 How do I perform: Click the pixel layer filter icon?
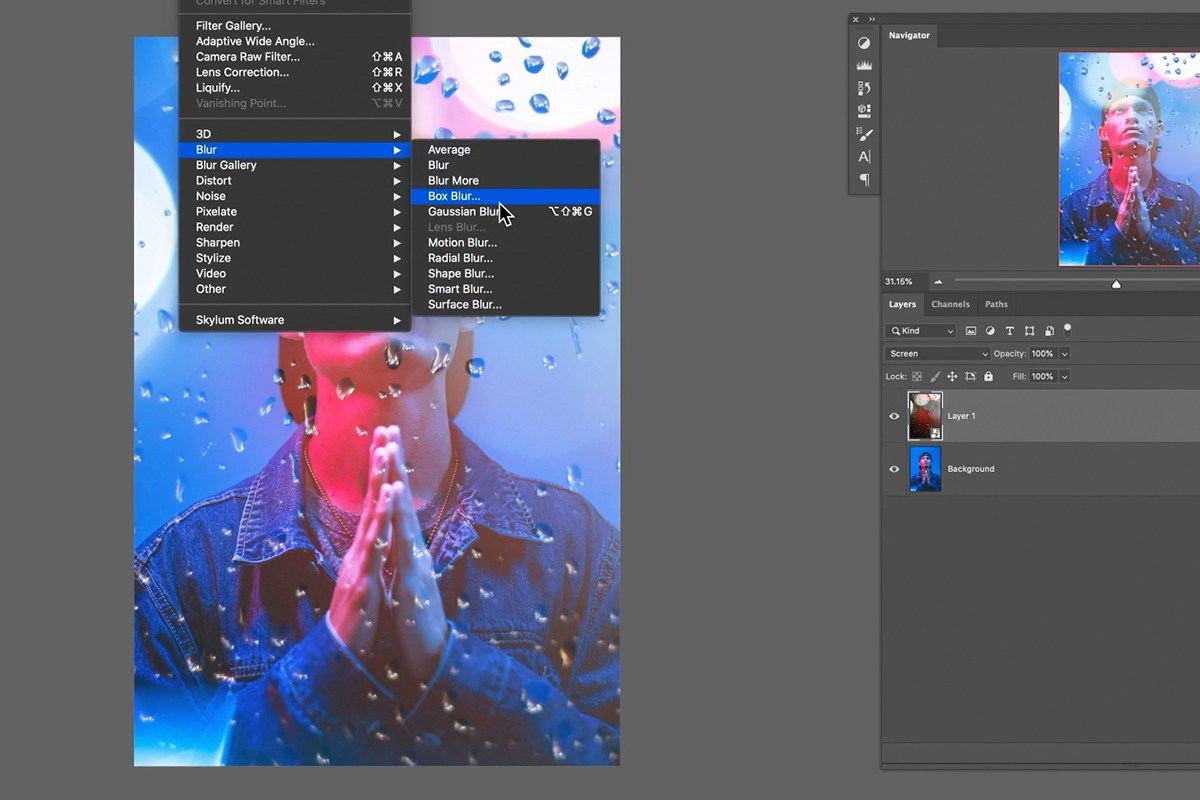coord(971,331)
